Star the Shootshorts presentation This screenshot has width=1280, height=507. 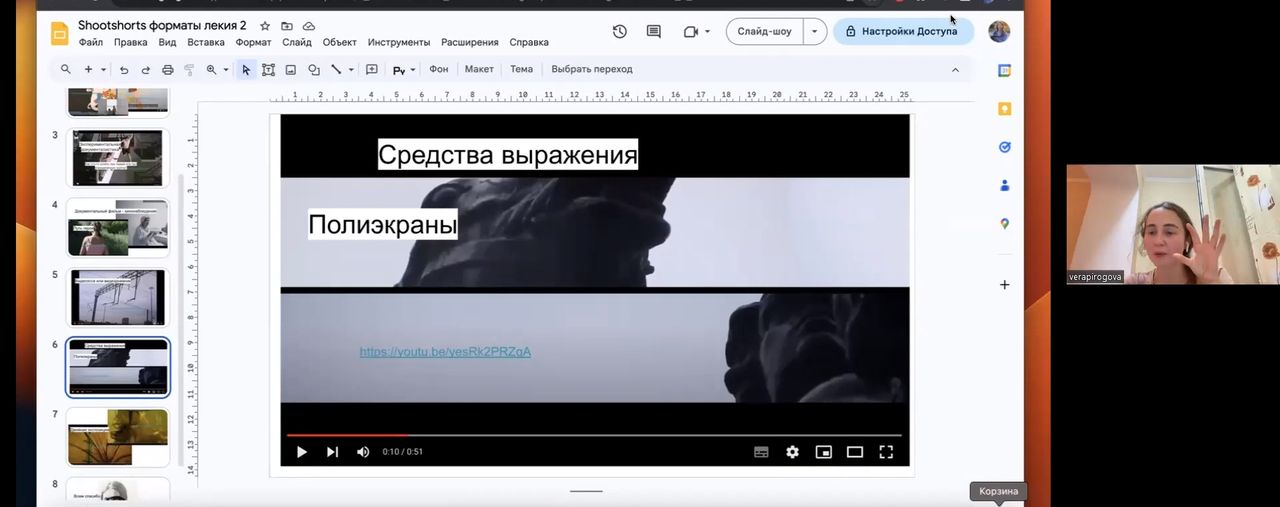tap(265, 26)
